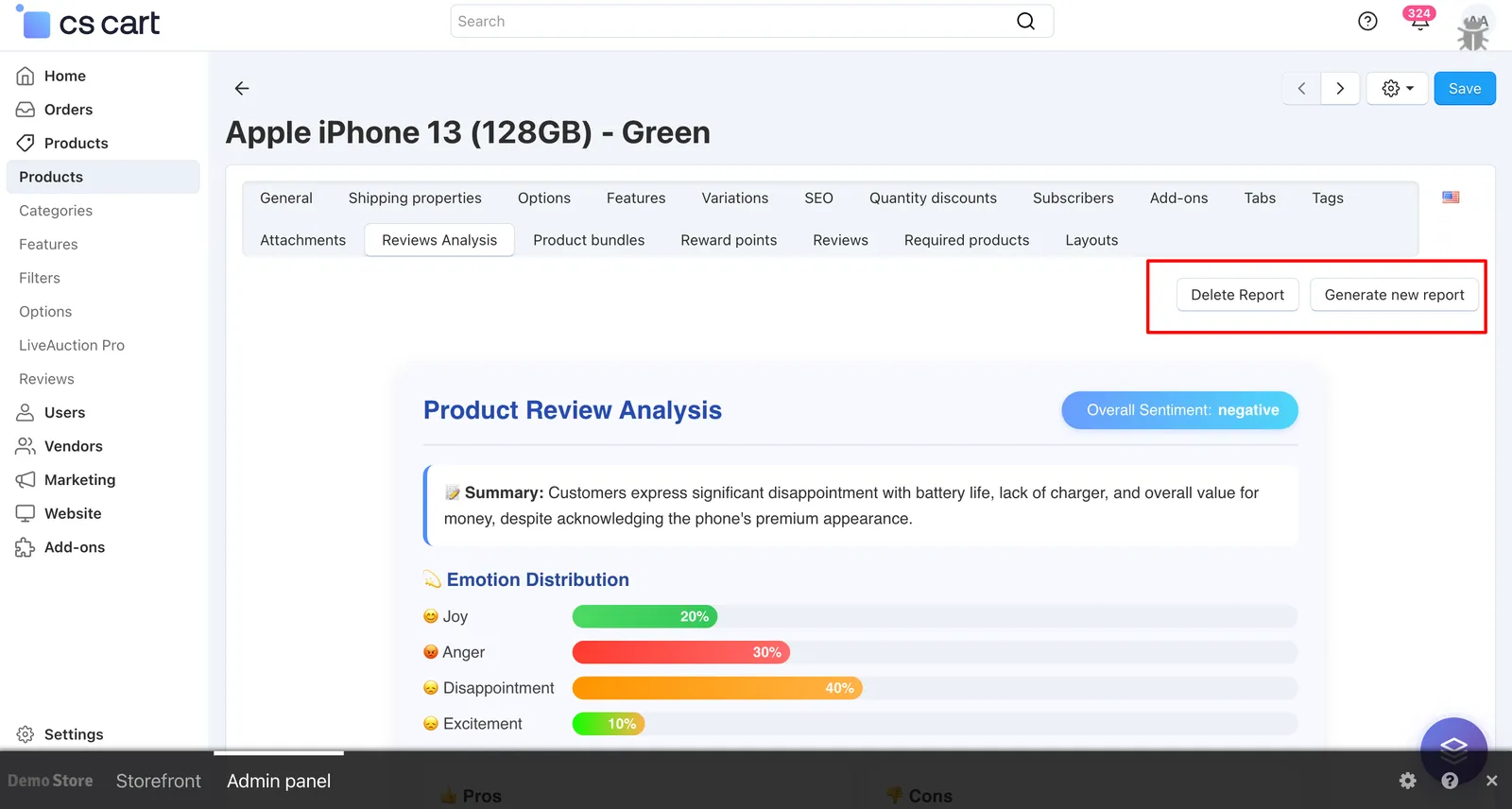Open the floating layers widget button
Image resolution: width=1512 pixels, height=809 pixels.
[1453, 750]
